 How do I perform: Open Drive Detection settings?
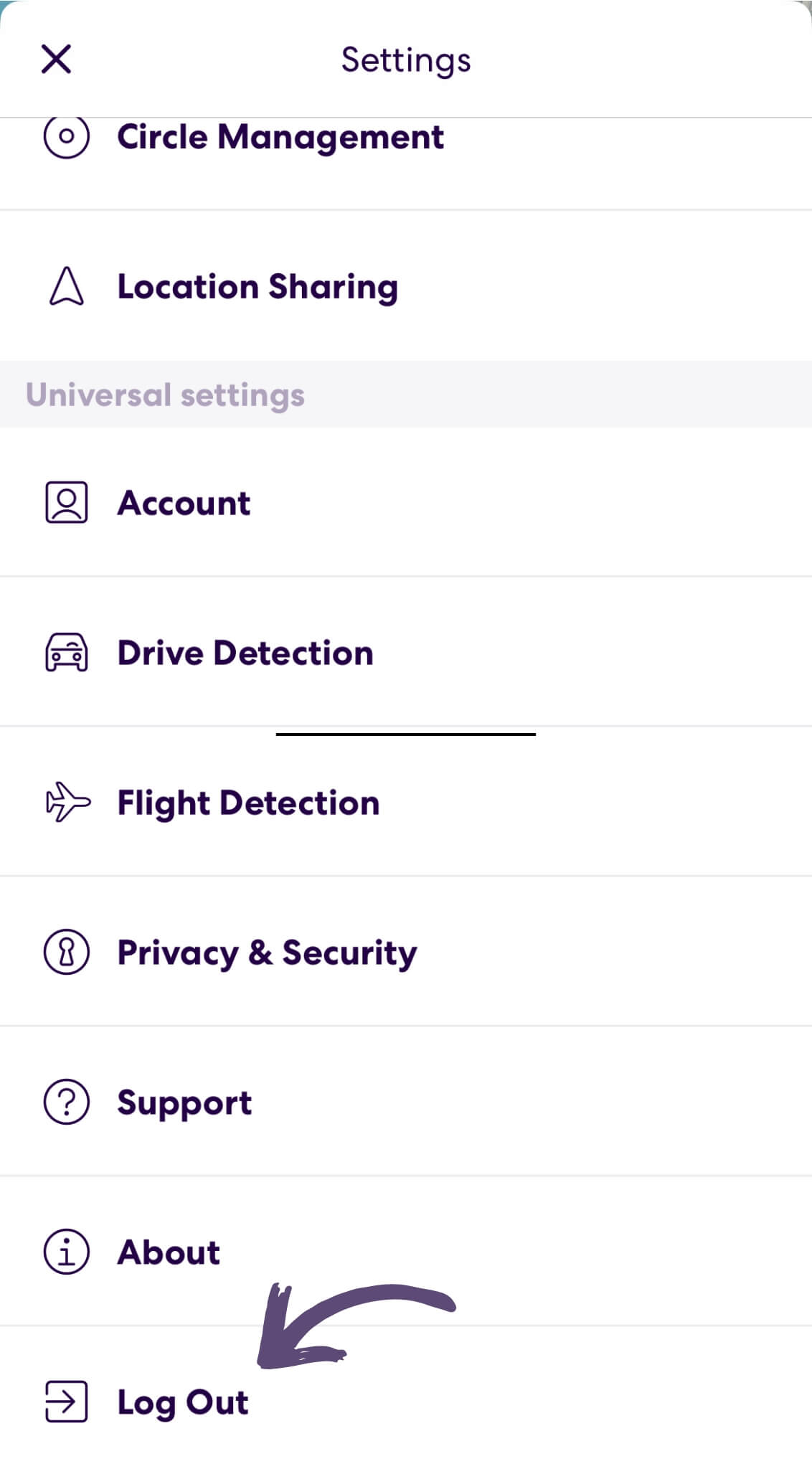click(x=245, y=652)
